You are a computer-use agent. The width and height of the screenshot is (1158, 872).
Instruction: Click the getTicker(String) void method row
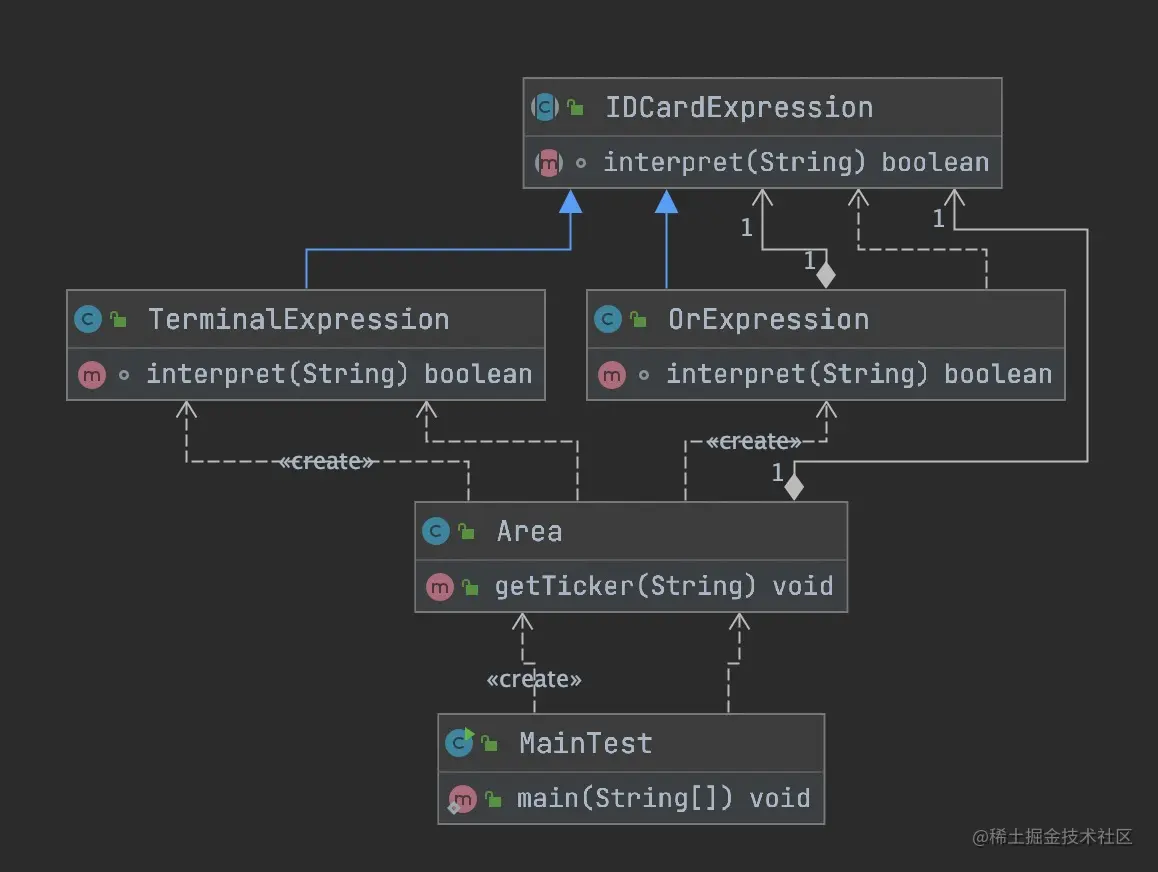click(x=663, y=586)
